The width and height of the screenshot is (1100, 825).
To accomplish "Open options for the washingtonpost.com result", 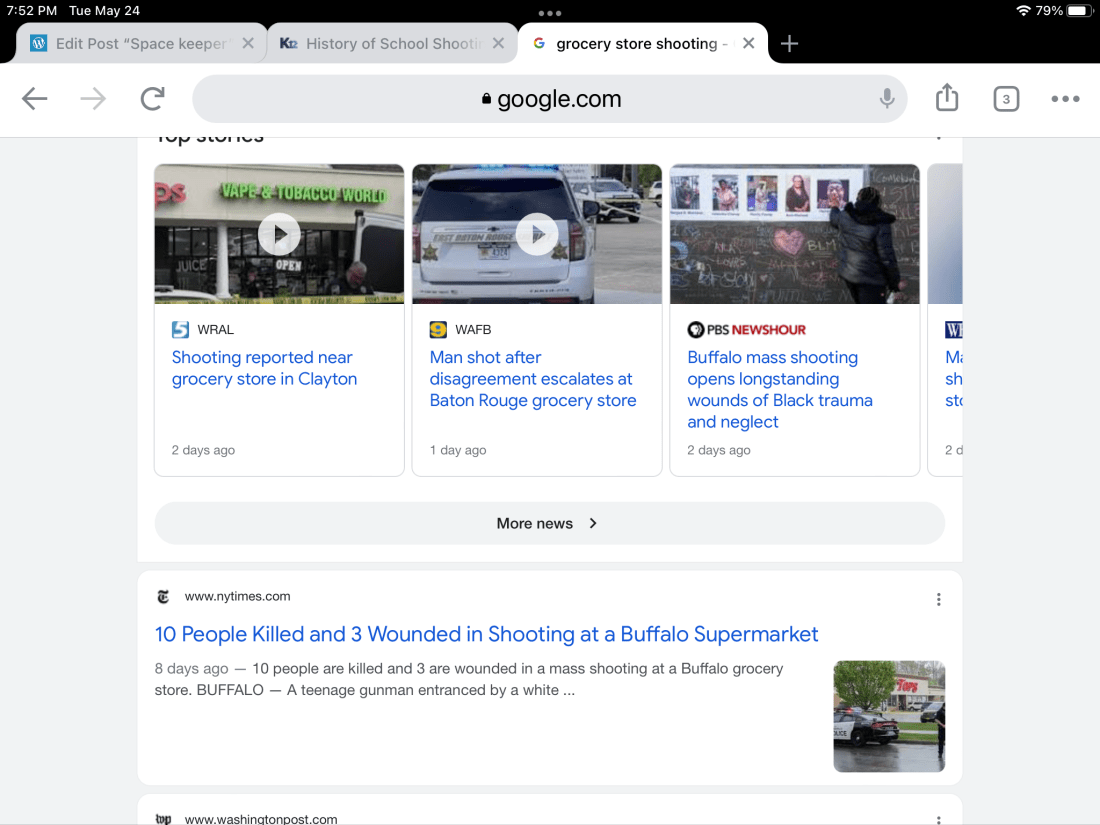I will tap(938, 819).
